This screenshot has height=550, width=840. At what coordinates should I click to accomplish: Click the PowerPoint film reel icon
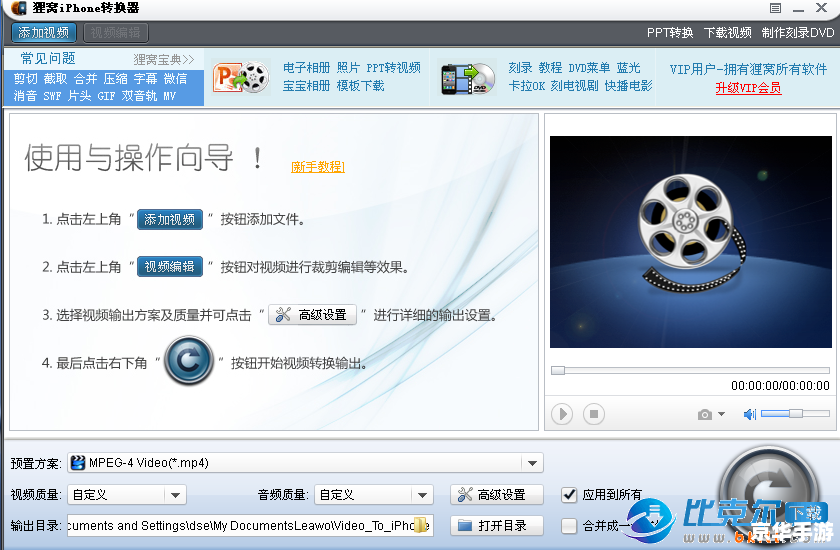coord(241,78)
